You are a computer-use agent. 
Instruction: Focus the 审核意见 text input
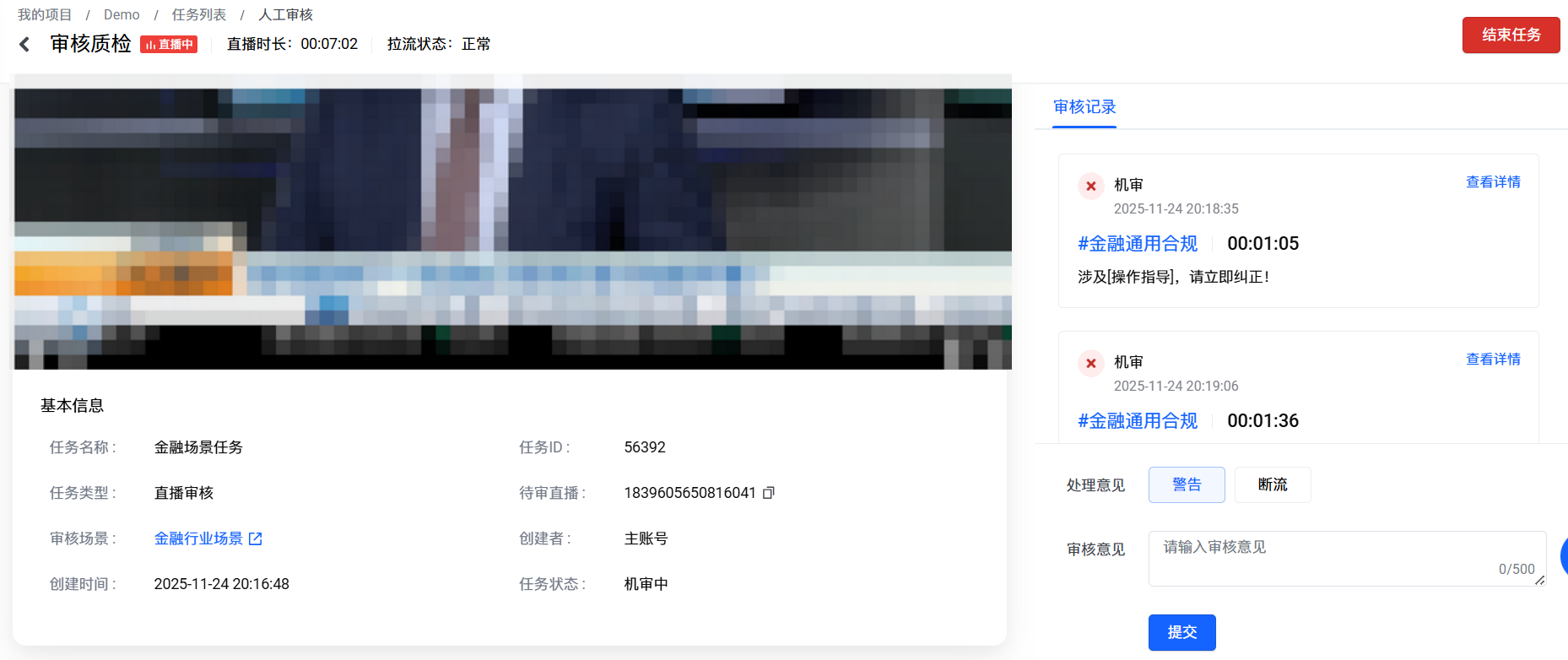(1347, 559)
